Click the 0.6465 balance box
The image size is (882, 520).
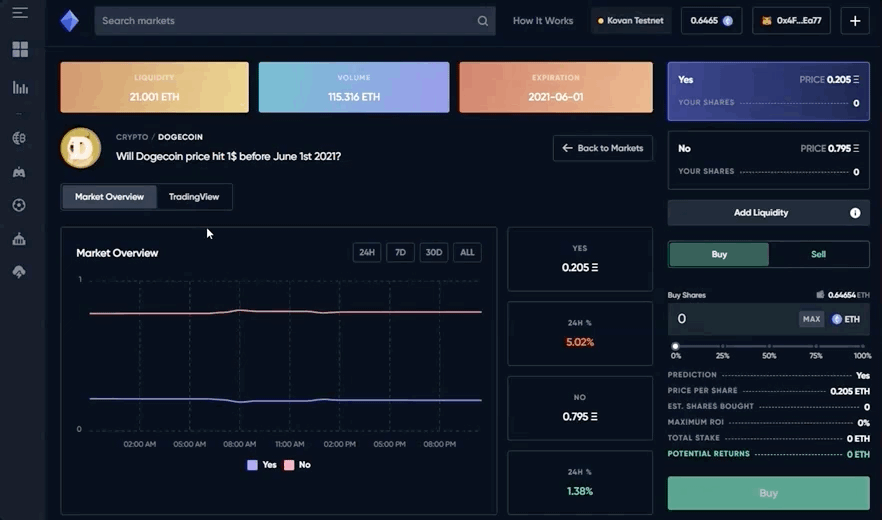tap(711, 21)
